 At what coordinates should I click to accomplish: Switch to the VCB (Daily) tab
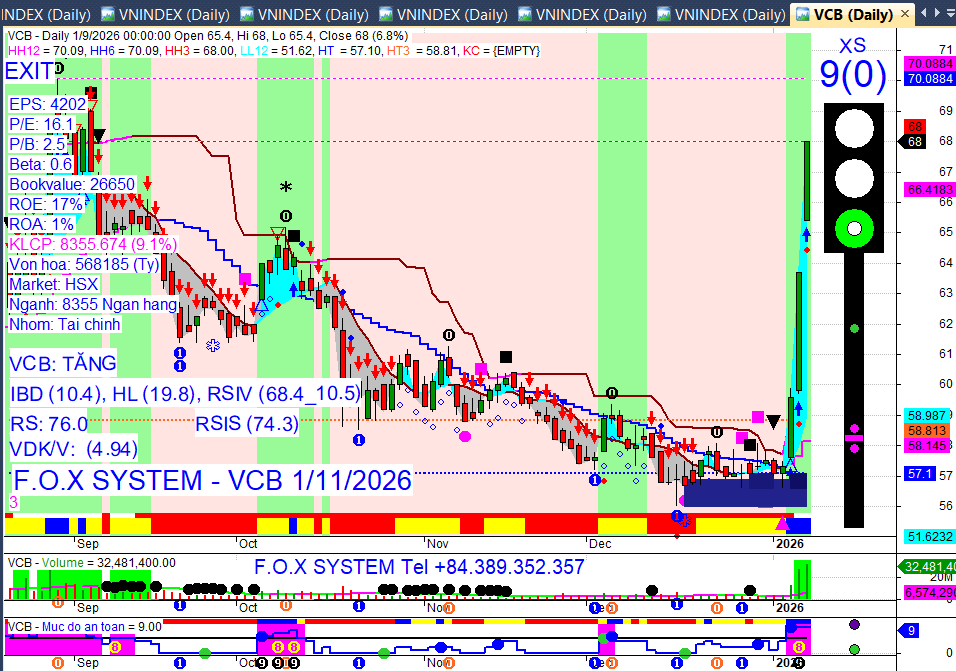click(852, 14)
